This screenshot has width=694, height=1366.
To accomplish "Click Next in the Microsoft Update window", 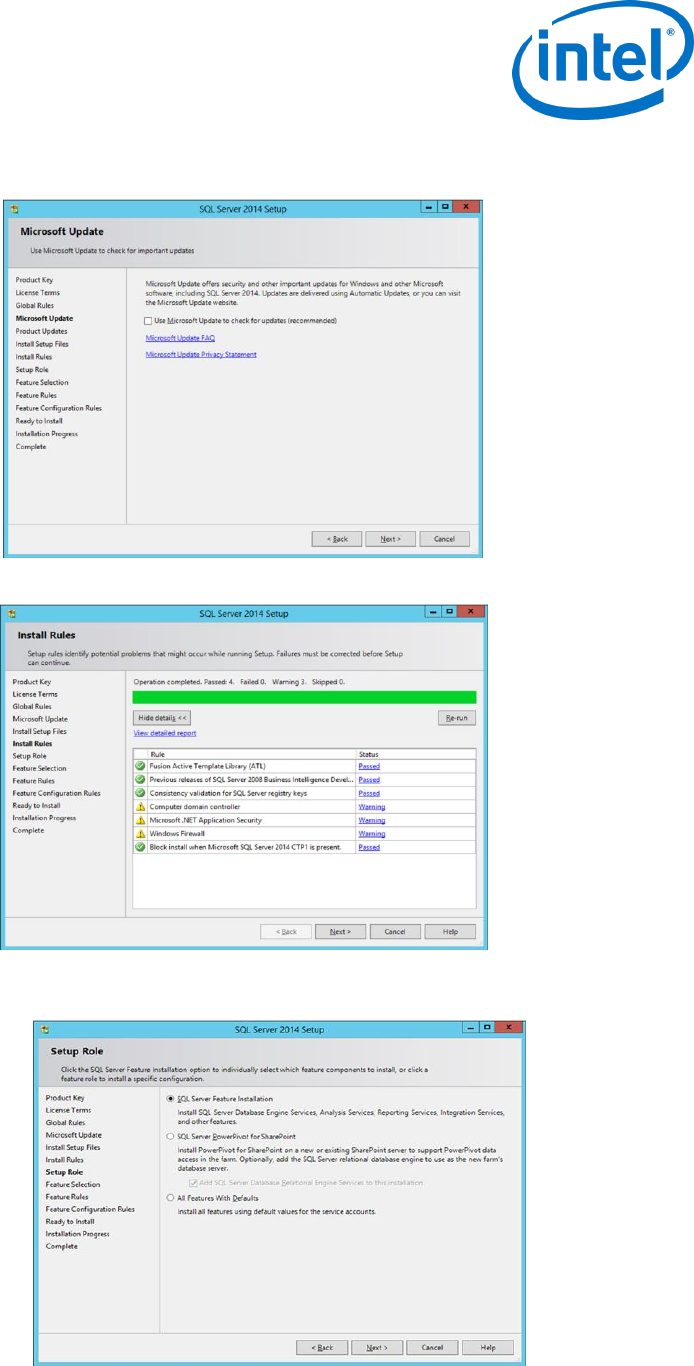I will 390,538.
